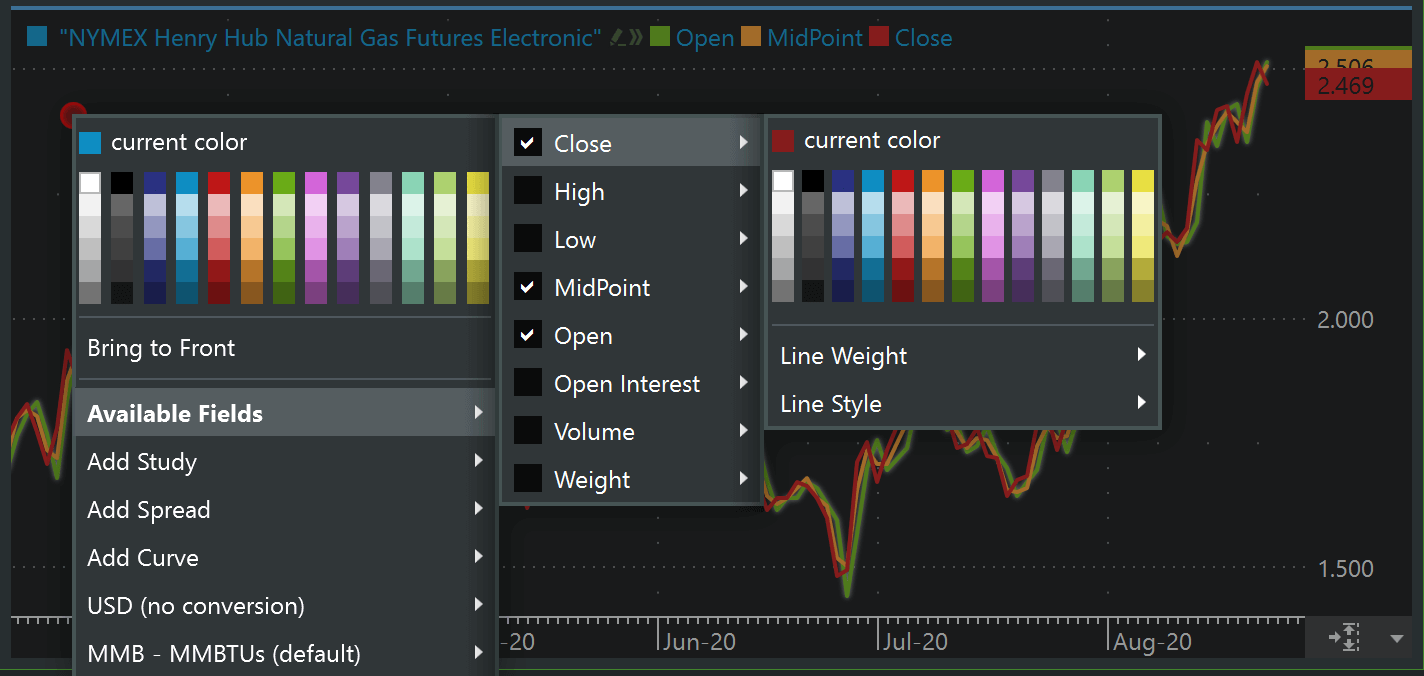Click the Open legend label
Image resolution: width=1424 pixels, height=676 pixels.
(705, 38)
